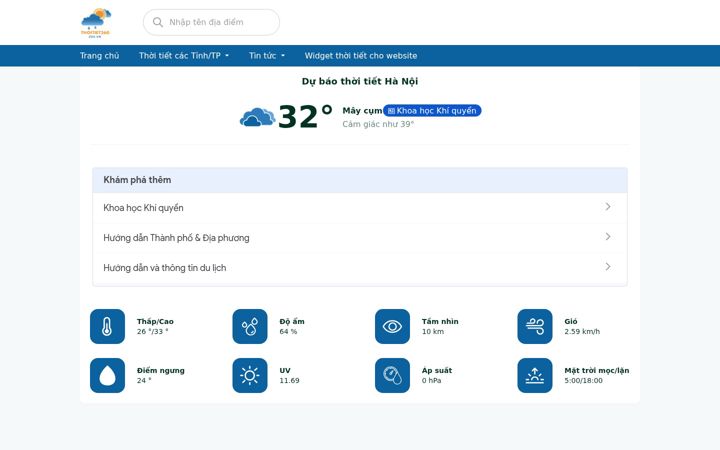Click the thermometer Thấp/Cao icon

pos(107,326)
